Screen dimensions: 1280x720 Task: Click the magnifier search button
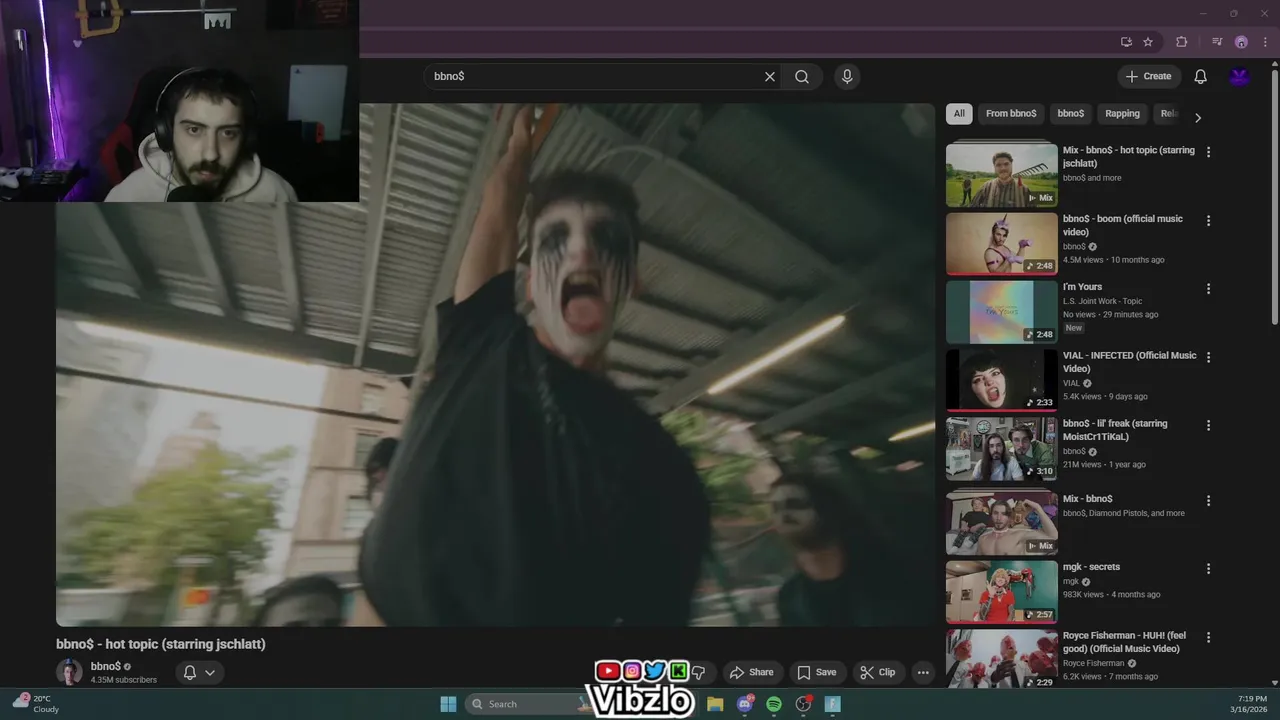[x=802, y=77]
